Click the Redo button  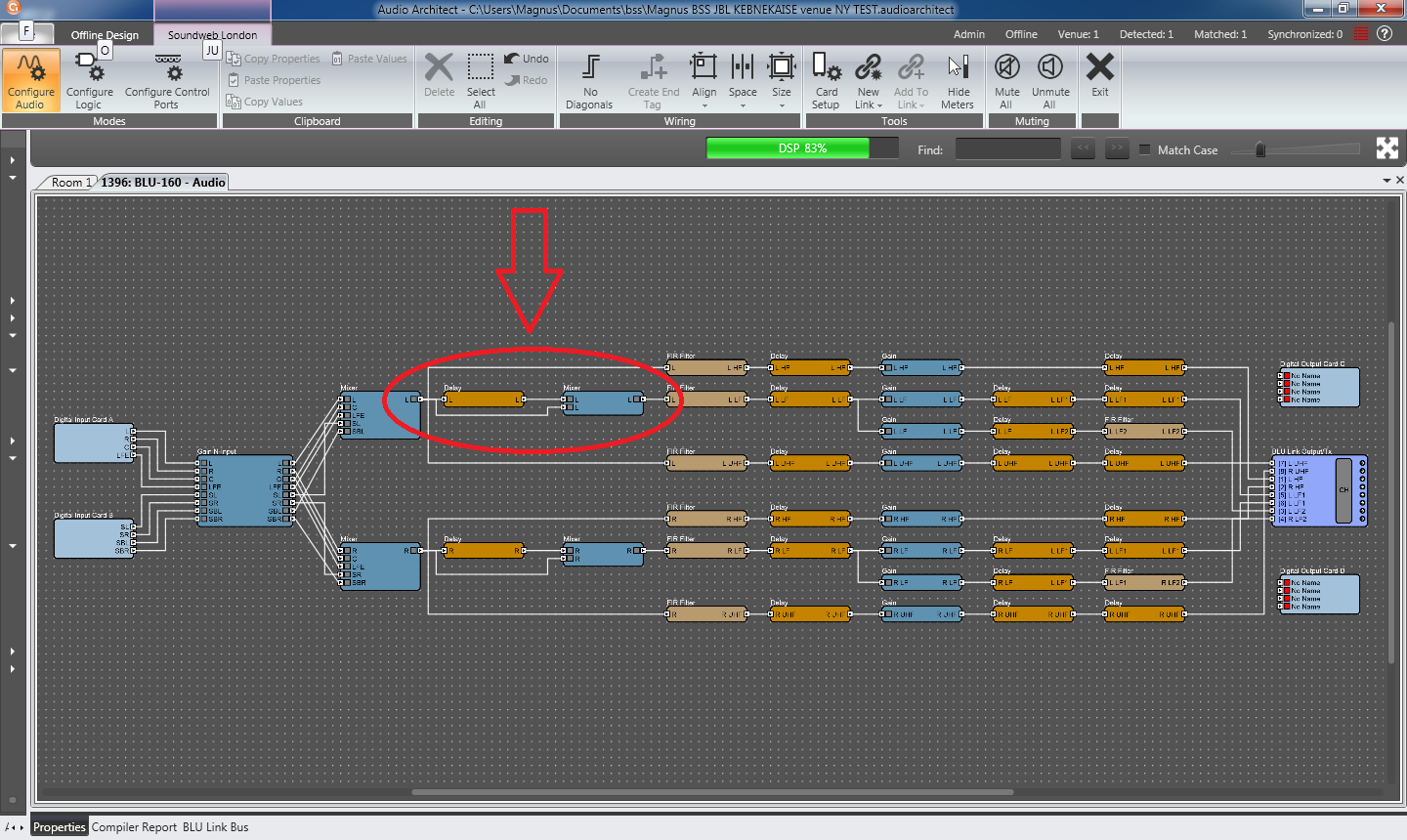point(527,80)
